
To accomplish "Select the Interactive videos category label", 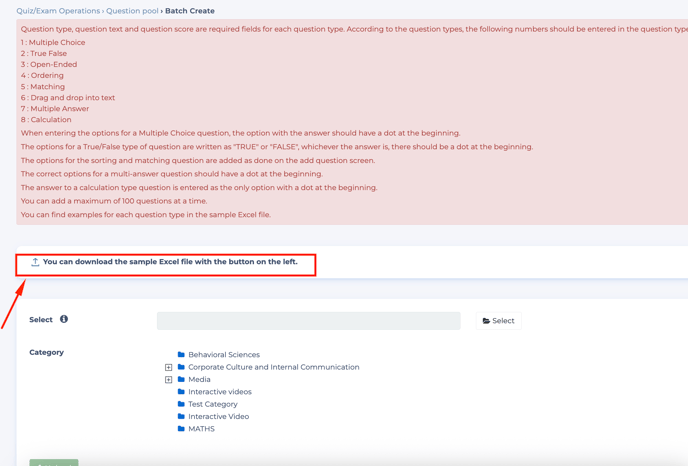I will pyautogui.click(x=219, y=392).
